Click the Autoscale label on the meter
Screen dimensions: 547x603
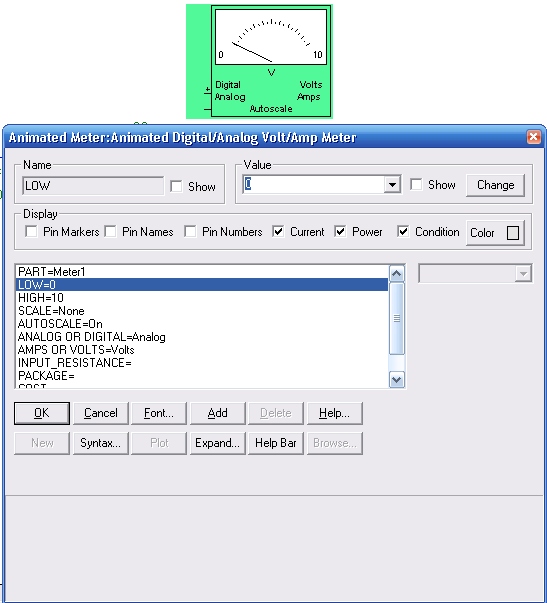coord(271,109)
